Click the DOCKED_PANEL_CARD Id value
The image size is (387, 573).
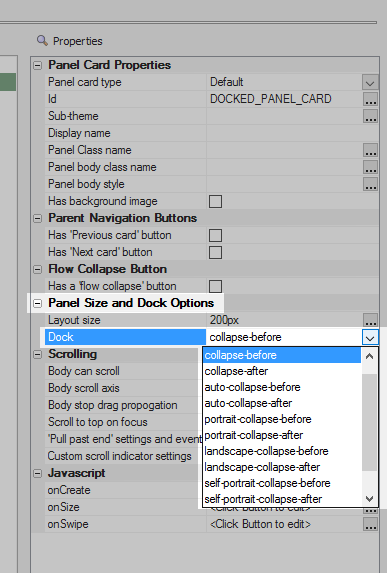pyautogui.click(x=271, y=99)
